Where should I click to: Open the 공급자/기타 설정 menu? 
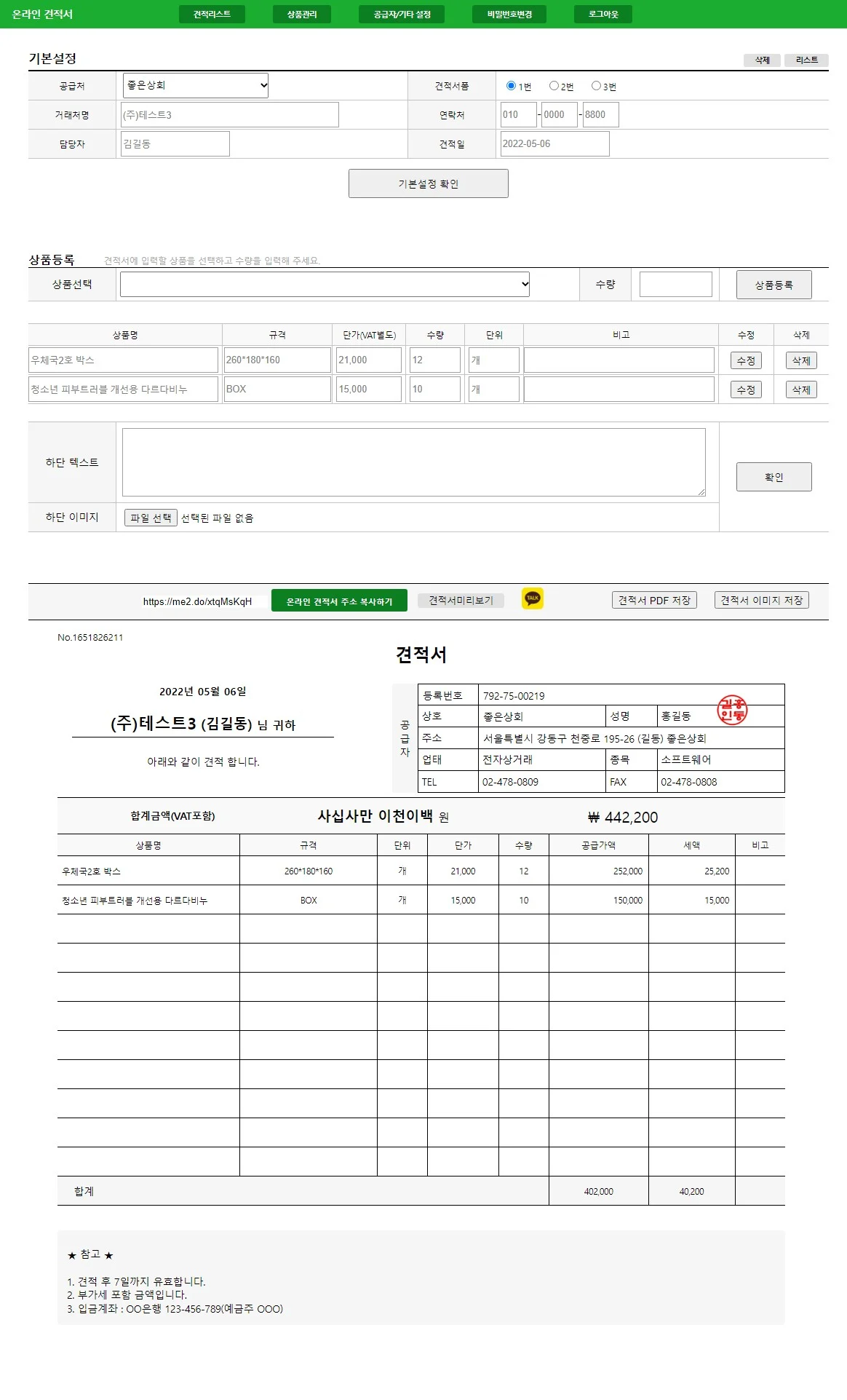click(402, 15)
